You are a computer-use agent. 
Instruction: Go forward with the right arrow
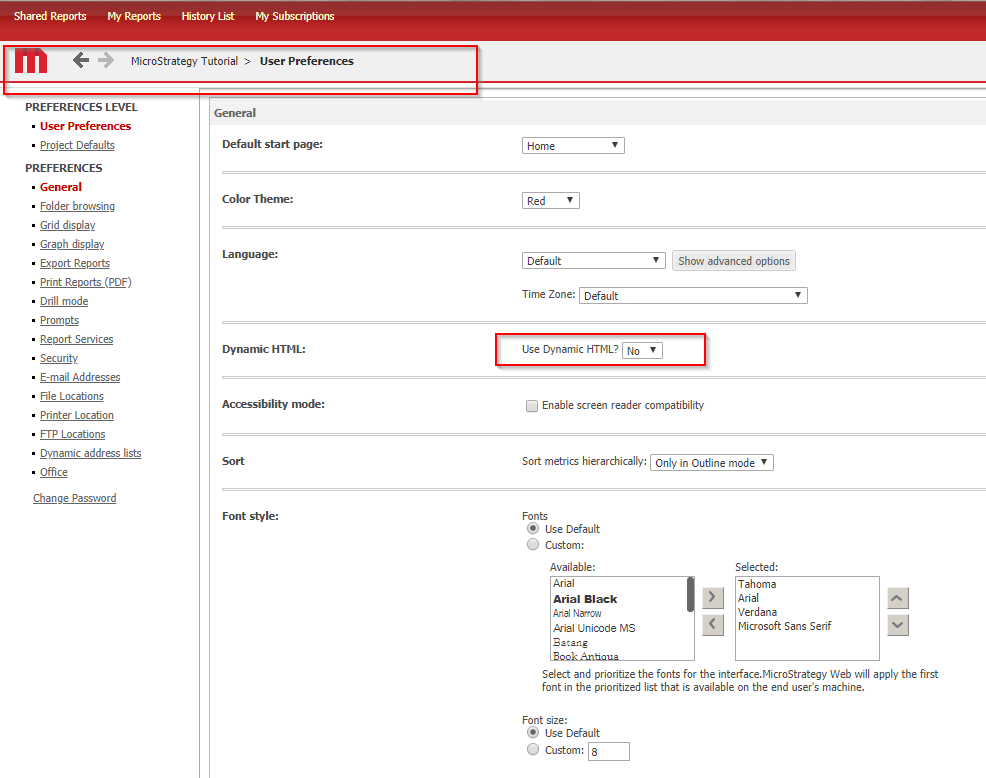106,60
